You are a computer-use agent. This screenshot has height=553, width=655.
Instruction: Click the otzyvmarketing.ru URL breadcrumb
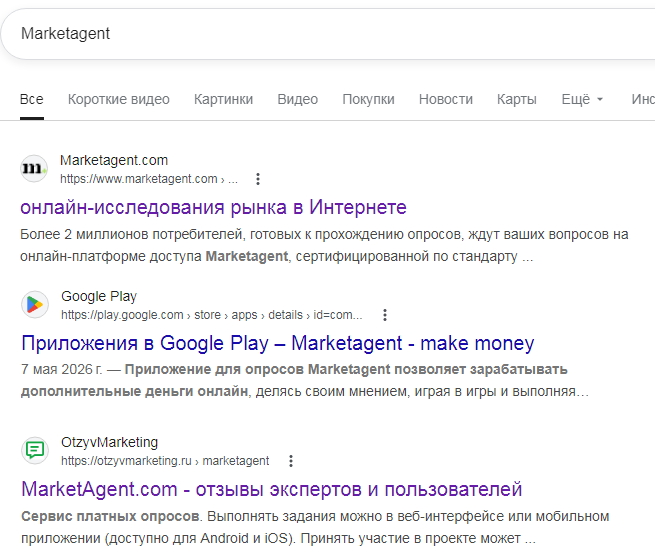coord(165,461)
